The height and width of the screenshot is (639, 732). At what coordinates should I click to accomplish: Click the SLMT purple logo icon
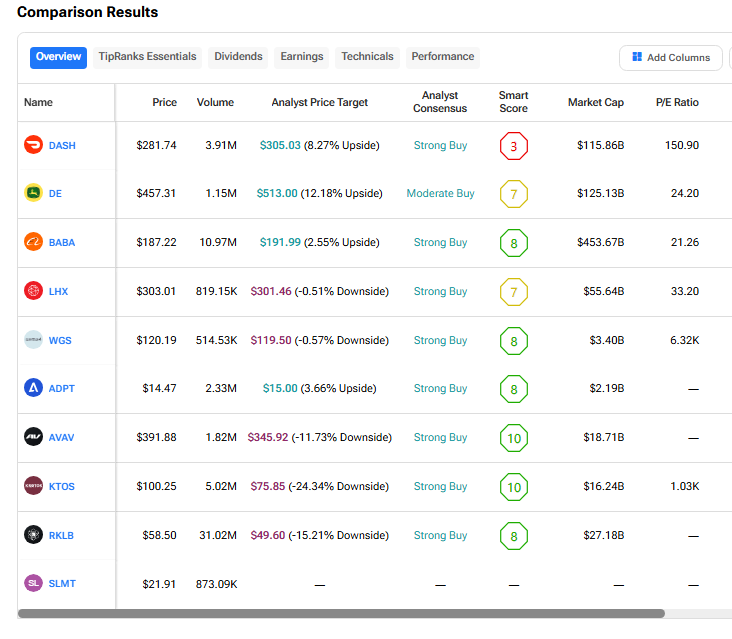coord(34,583)
